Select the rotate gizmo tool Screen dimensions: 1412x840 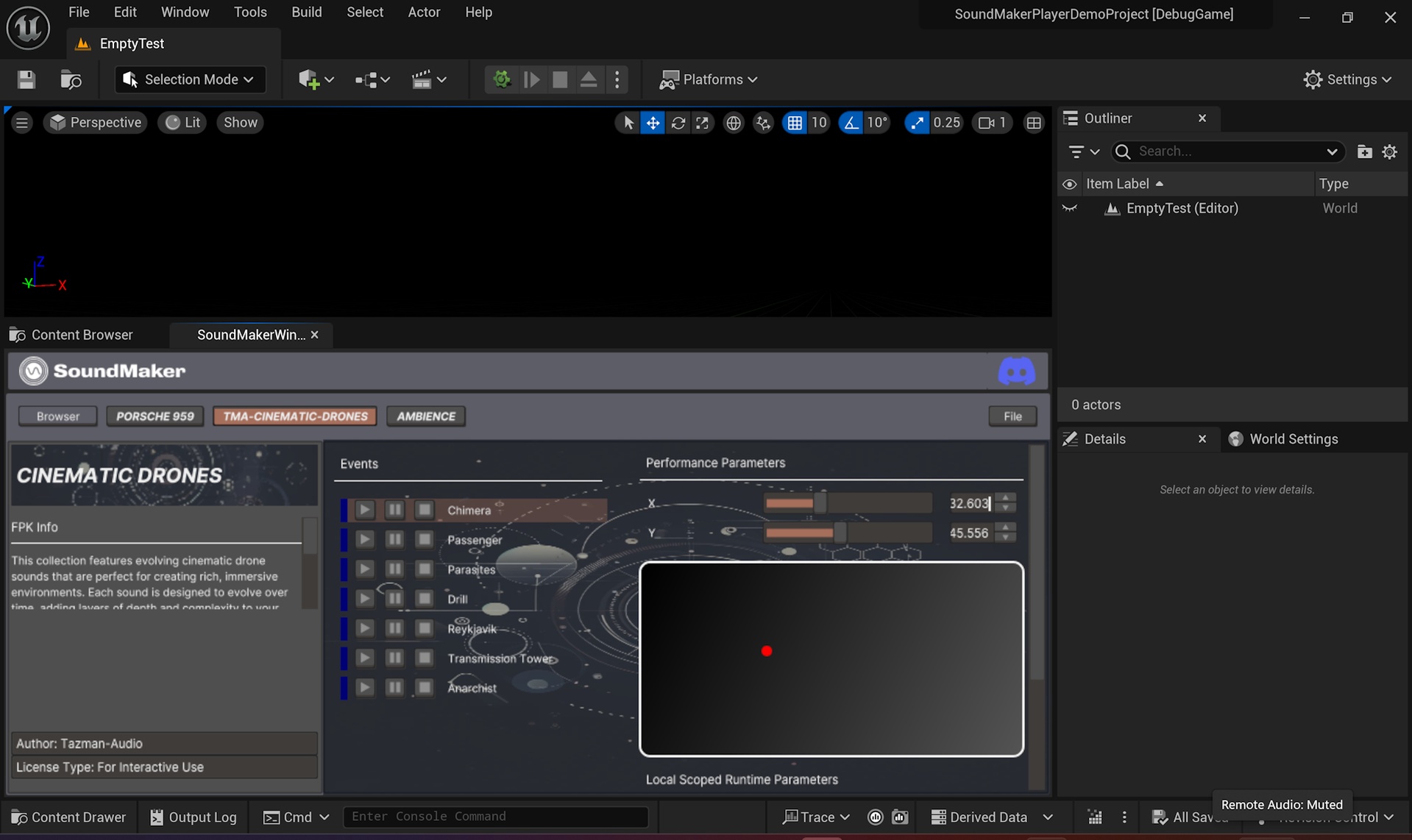[x=678, y=123]
